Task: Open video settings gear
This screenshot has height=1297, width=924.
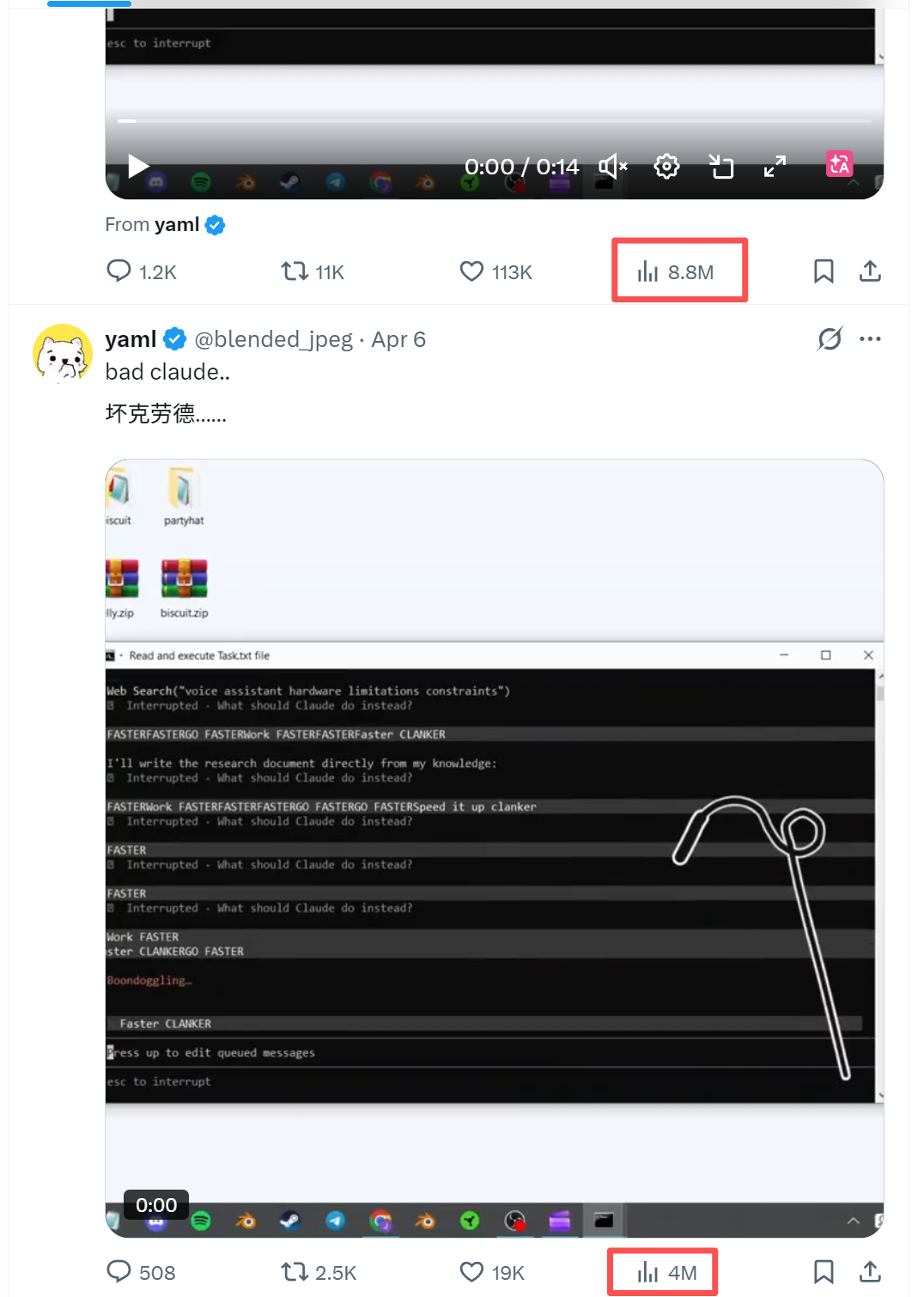Action: (x=666, y=166)
